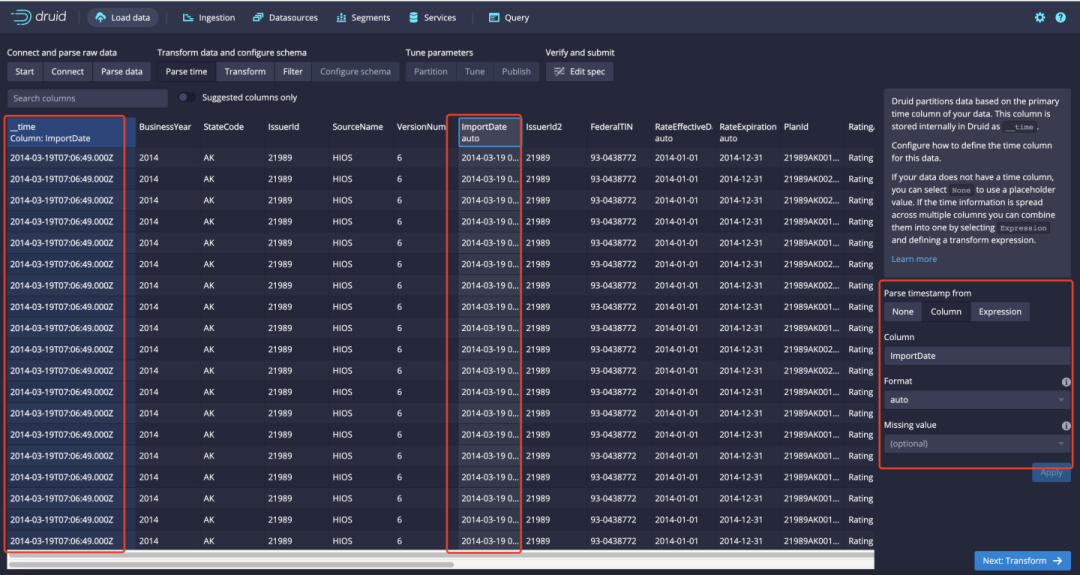Open the Missing value optional dropdown
This screenshot has width=1080, height=575.
pos(977,444)
